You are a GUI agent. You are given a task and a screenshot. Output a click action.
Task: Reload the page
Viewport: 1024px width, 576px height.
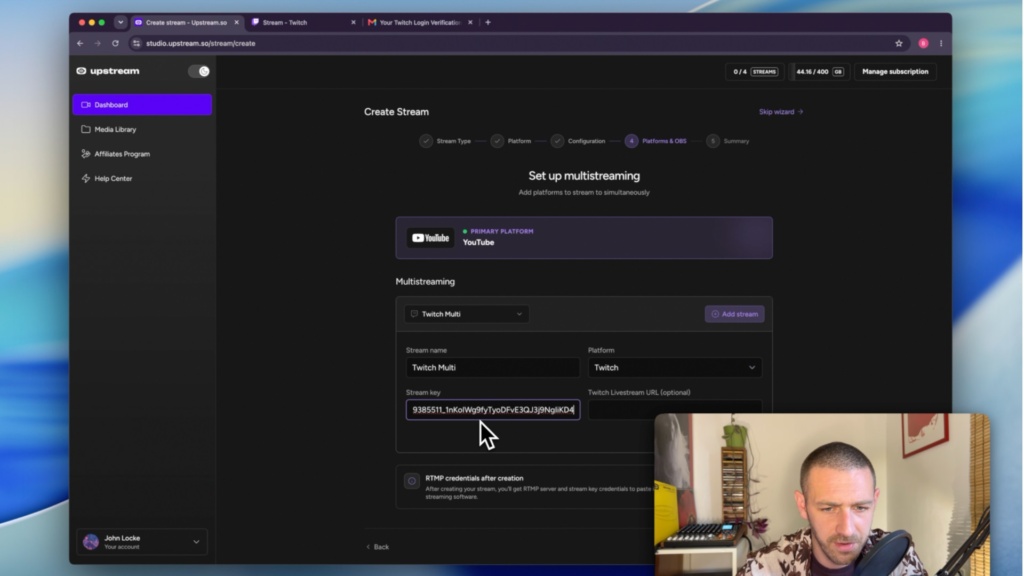pyautogui.click(x=116, y=43)
